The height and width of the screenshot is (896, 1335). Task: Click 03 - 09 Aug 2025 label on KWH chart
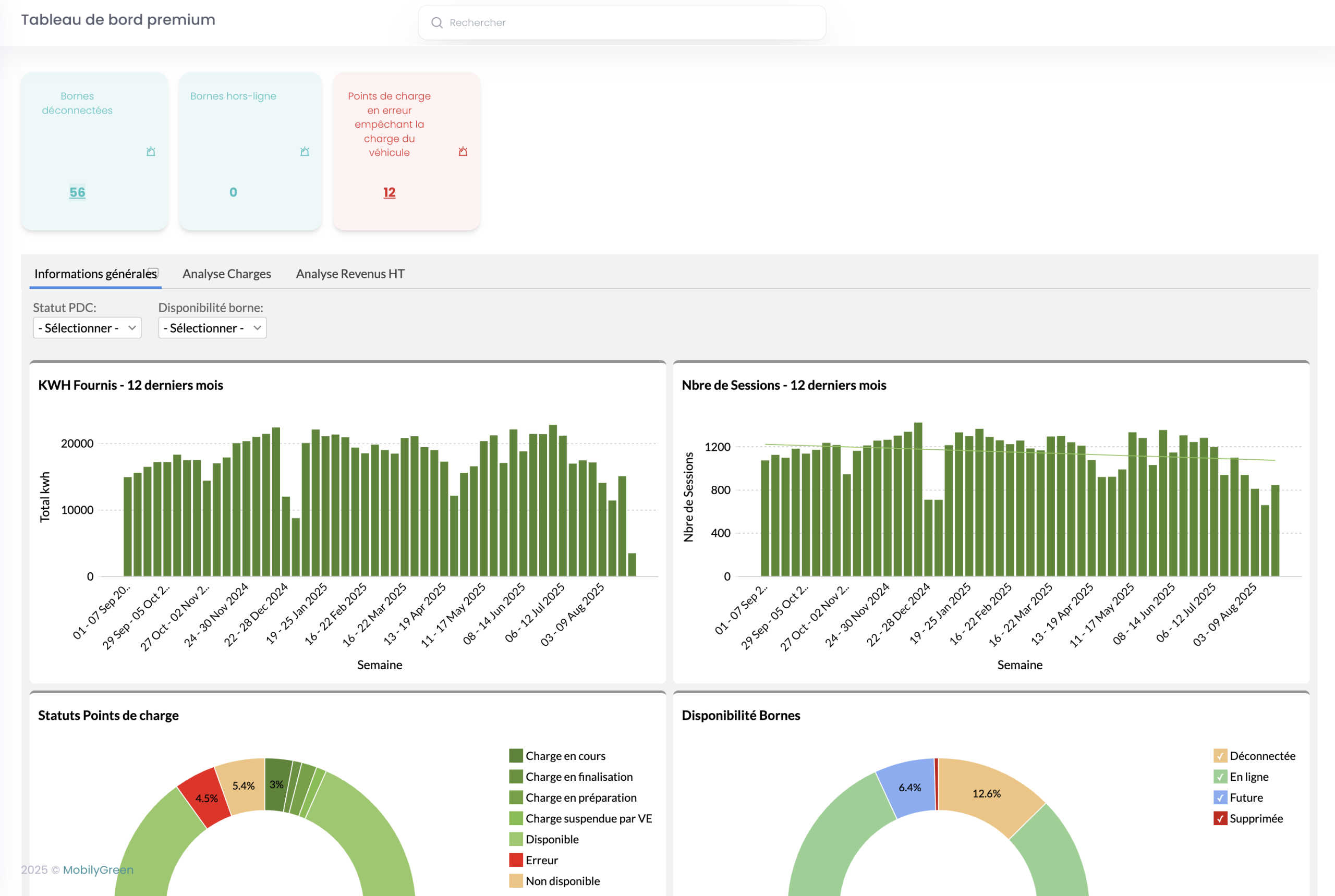(573, 615)
